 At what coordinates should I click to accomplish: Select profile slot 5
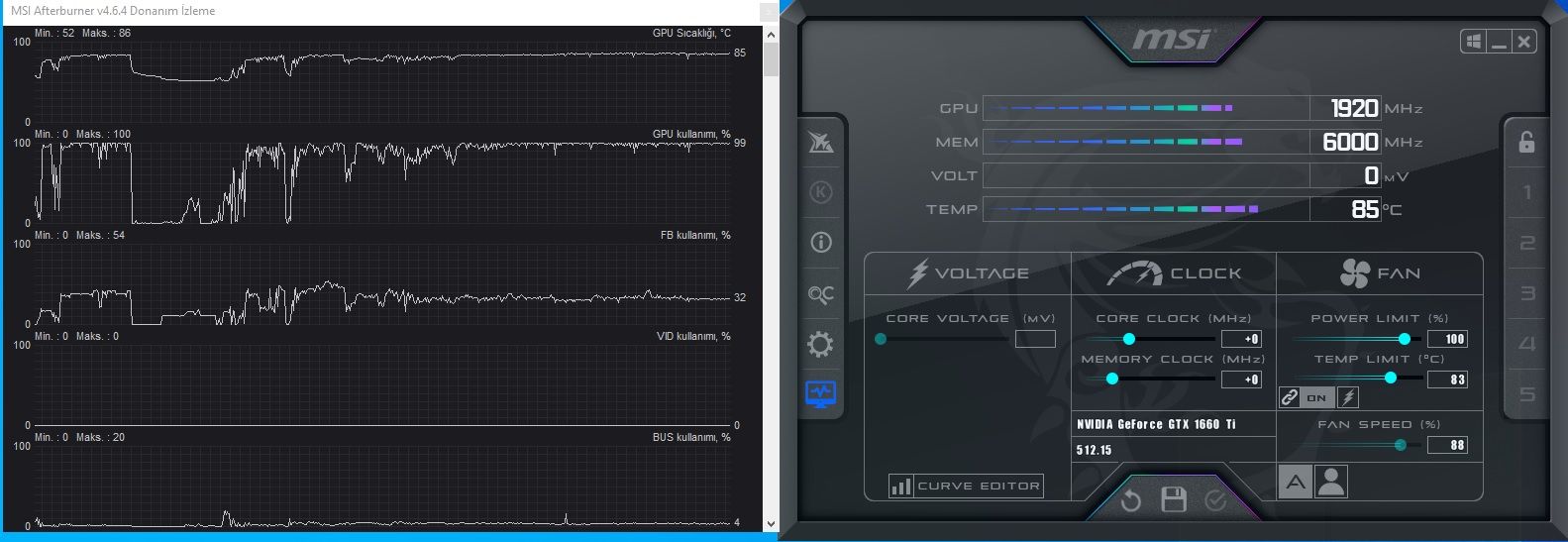tap(1526, 394)
